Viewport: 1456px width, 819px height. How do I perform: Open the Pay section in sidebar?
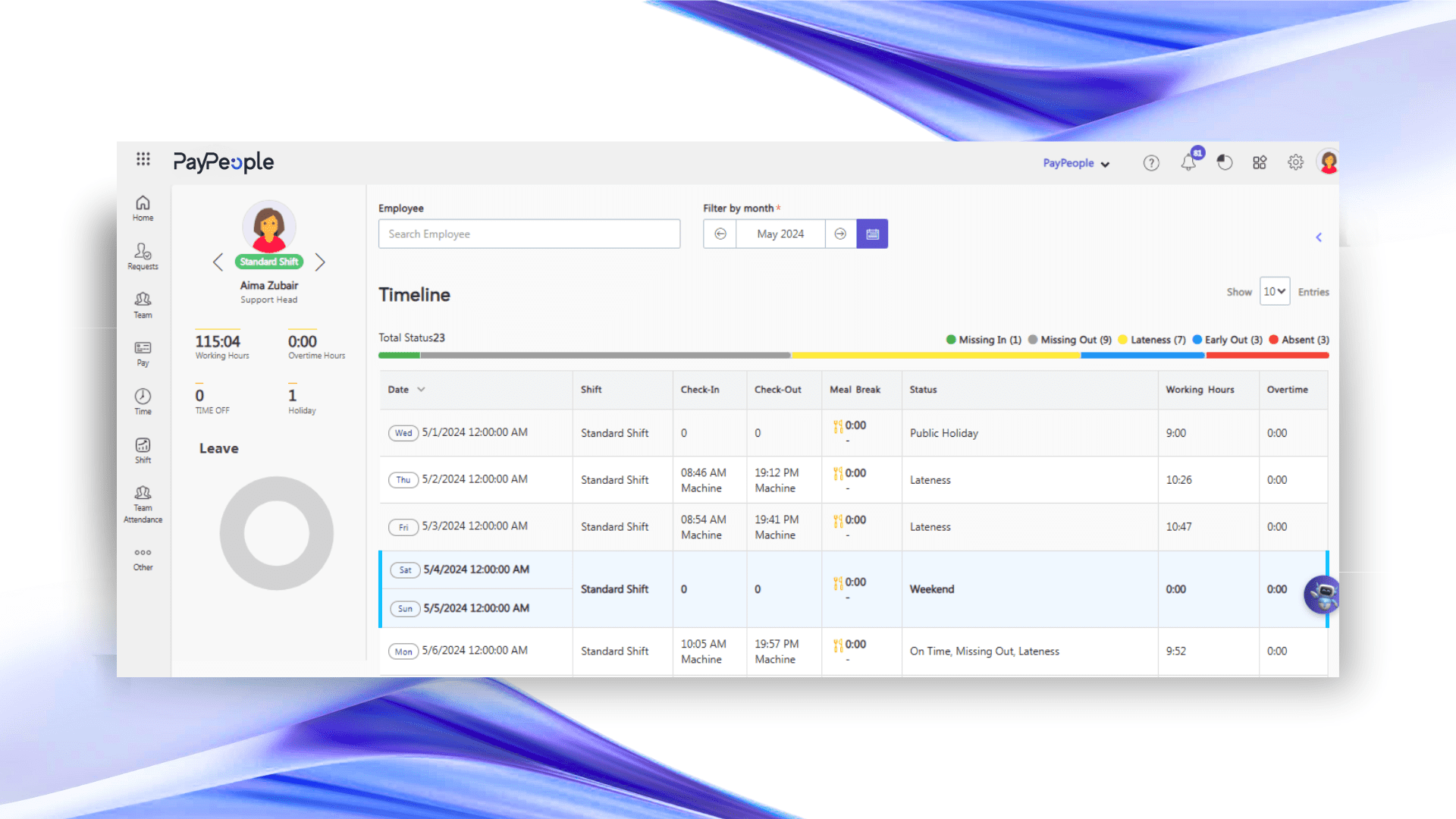[143, 353]
